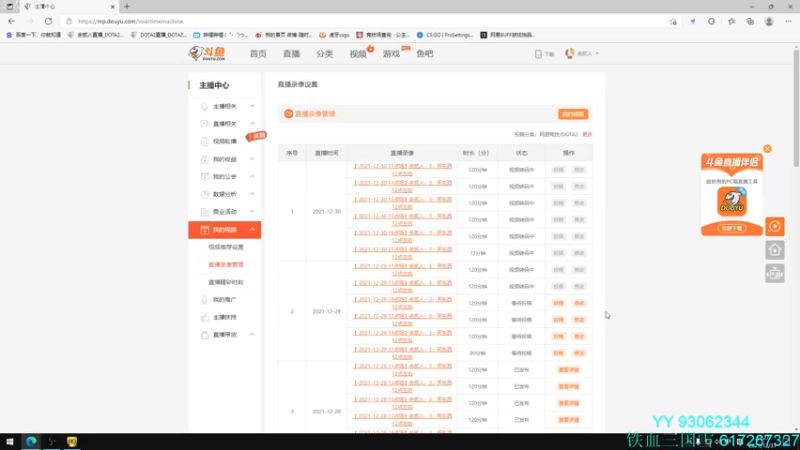Click the home floating side icon
The width and height of the screenshot is (800, 450).
coord(774,250)
